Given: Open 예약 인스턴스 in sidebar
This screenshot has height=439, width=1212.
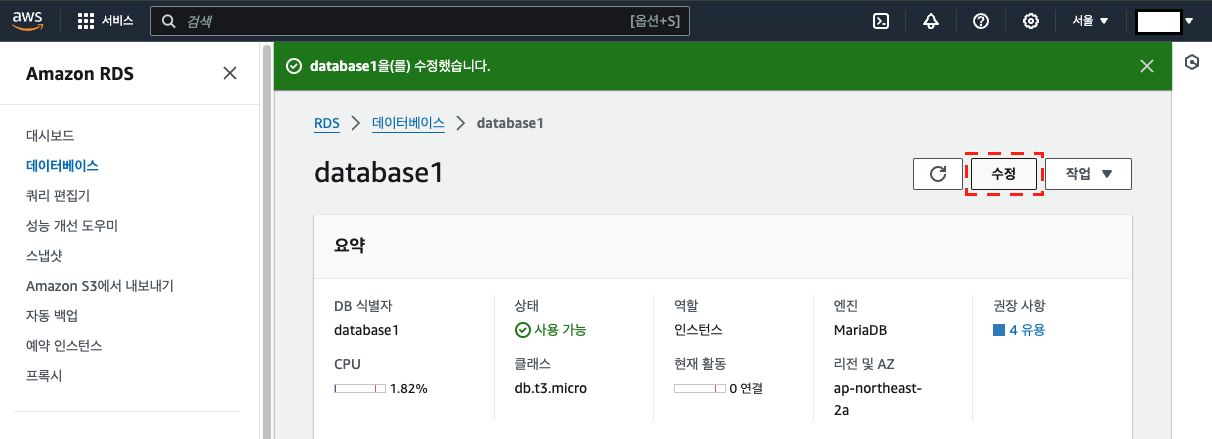Looking at the screenshot, I should [x=64, y=345].
